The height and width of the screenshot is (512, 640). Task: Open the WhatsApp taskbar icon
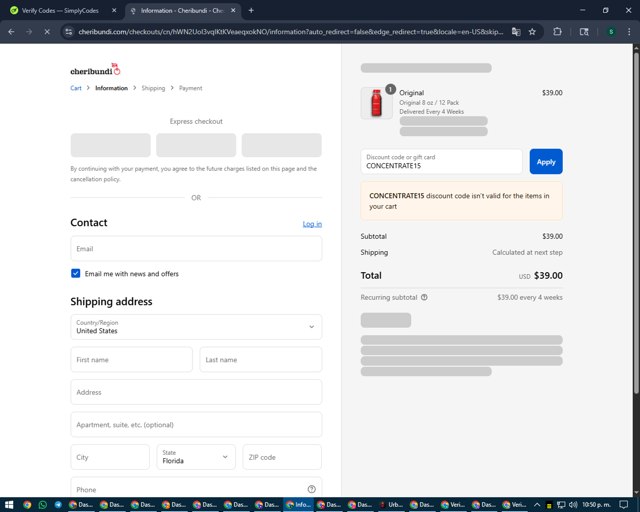click(42, 505)
